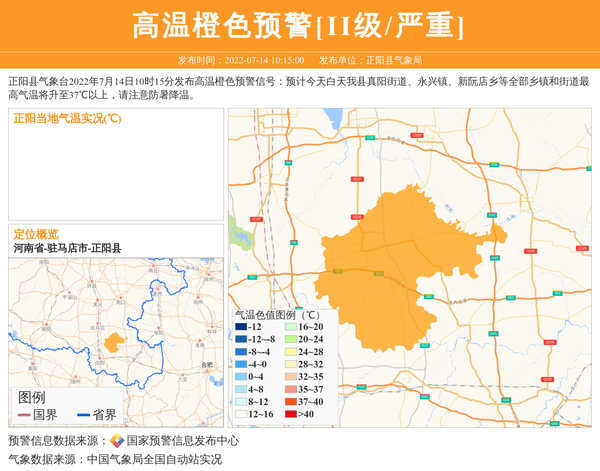Click the small orange county marker in overview map
The image size is (600, 471).
(x=114, y=343)
